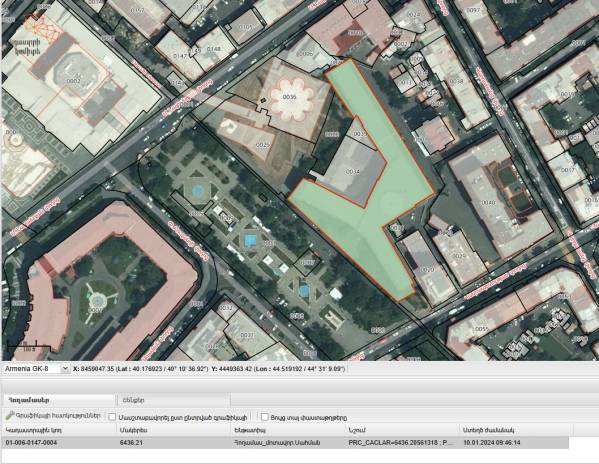Click the PRC_CACLAR note cell
This screenshot has width=599, height=464.
(401, 443)
